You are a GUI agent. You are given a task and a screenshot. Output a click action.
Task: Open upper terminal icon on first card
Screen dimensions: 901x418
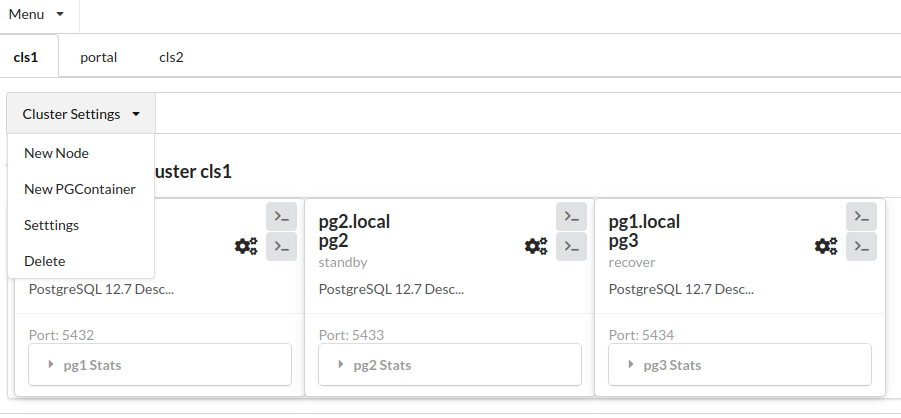click(x=282, y=216)
